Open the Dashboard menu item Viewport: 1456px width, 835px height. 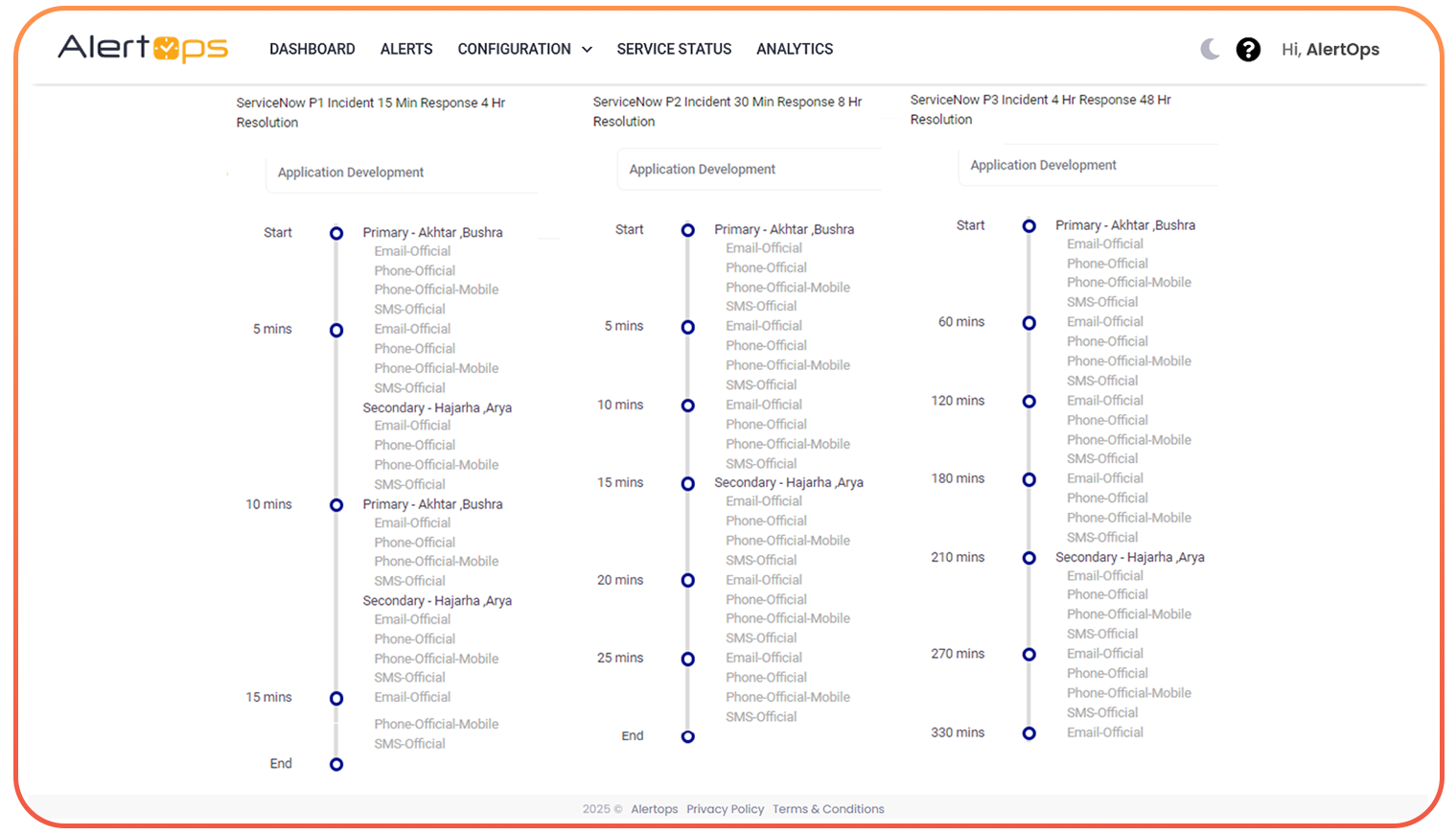coord(312,49)
